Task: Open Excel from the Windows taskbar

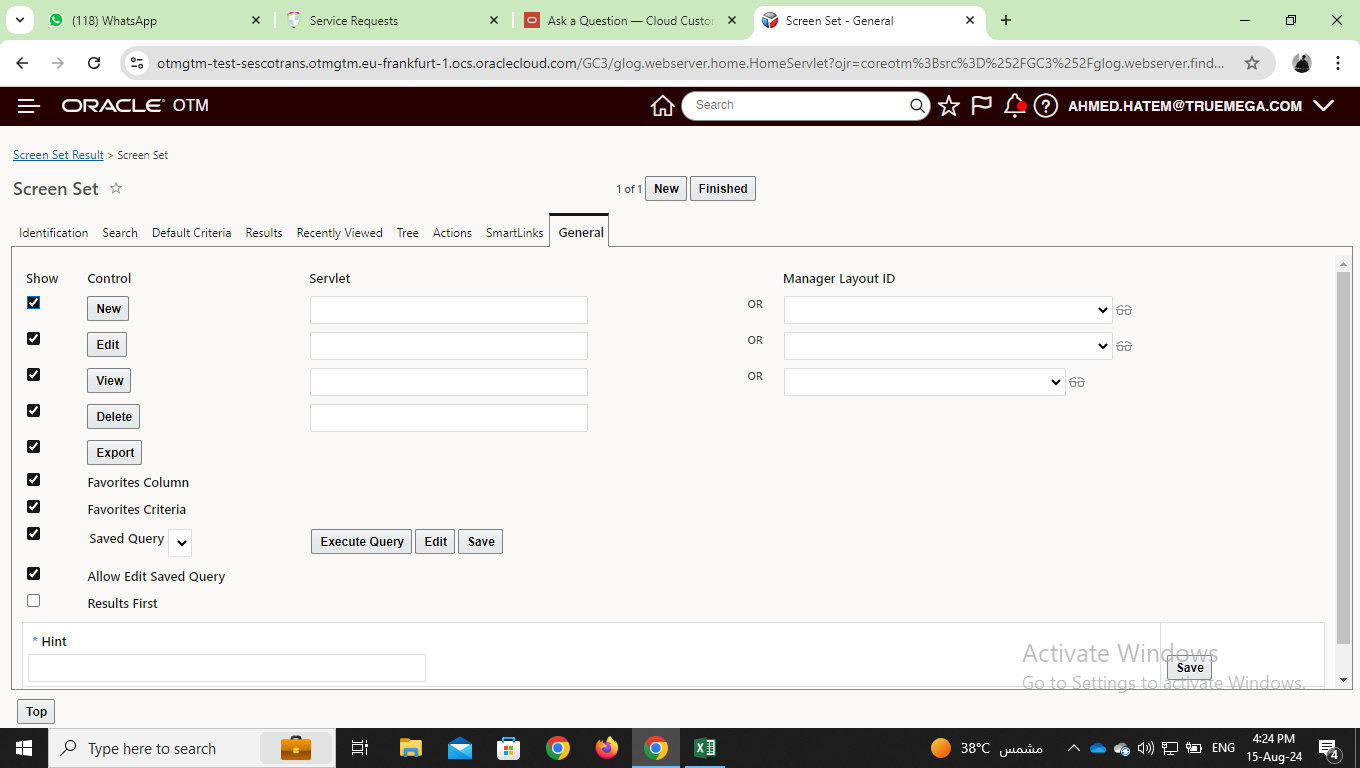Action: point(704,748)
